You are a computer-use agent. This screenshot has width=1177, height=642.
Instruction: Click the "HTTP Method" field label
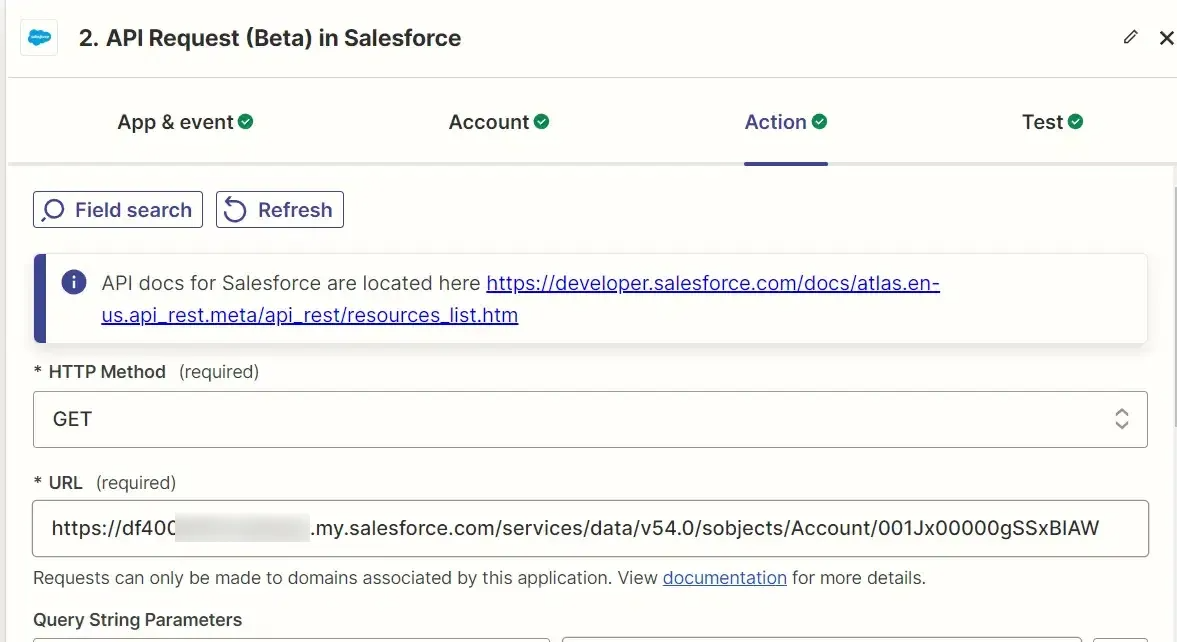(107, 372)
